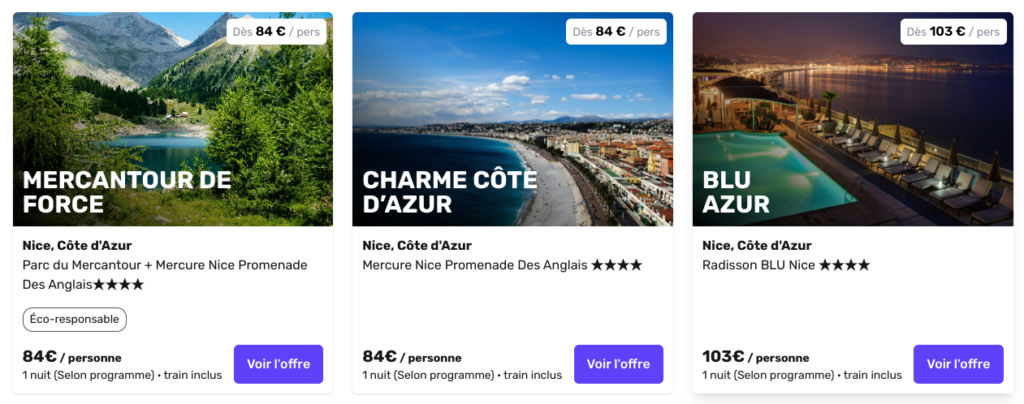The height and width of the screenshot is (404, 1024).
Task: Click the four-star rating beside Radisson BLU Nice
Action: click(844, 265)
